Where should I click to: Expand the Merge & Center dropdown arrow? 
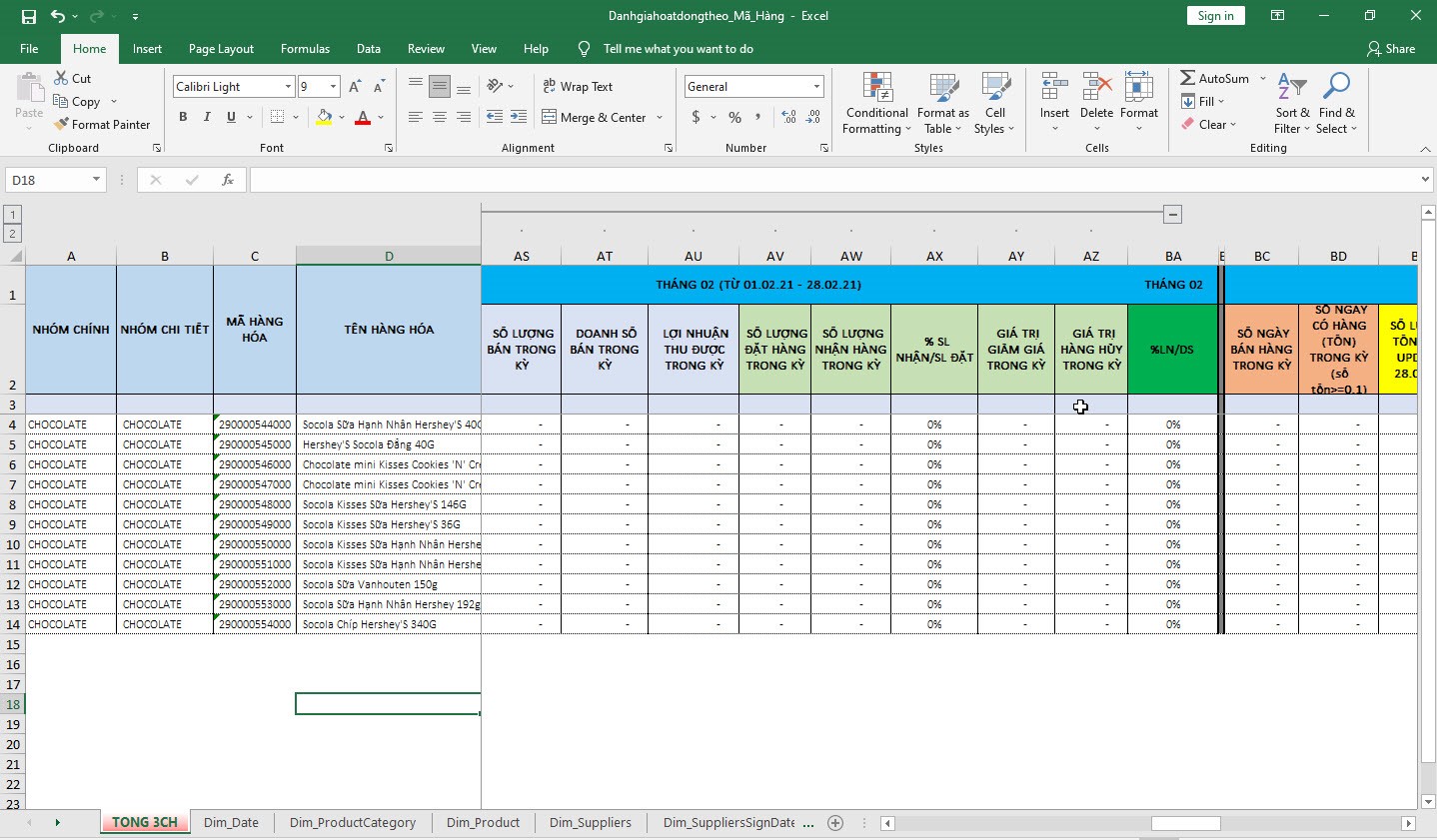tap(660, 118)
